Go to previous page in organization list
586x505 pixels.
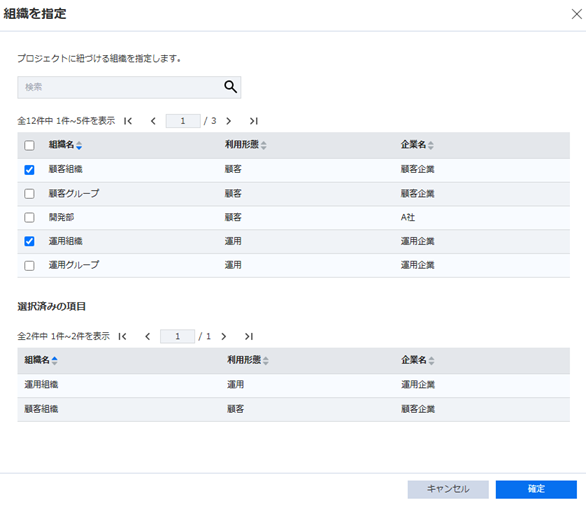pos(153,121)
